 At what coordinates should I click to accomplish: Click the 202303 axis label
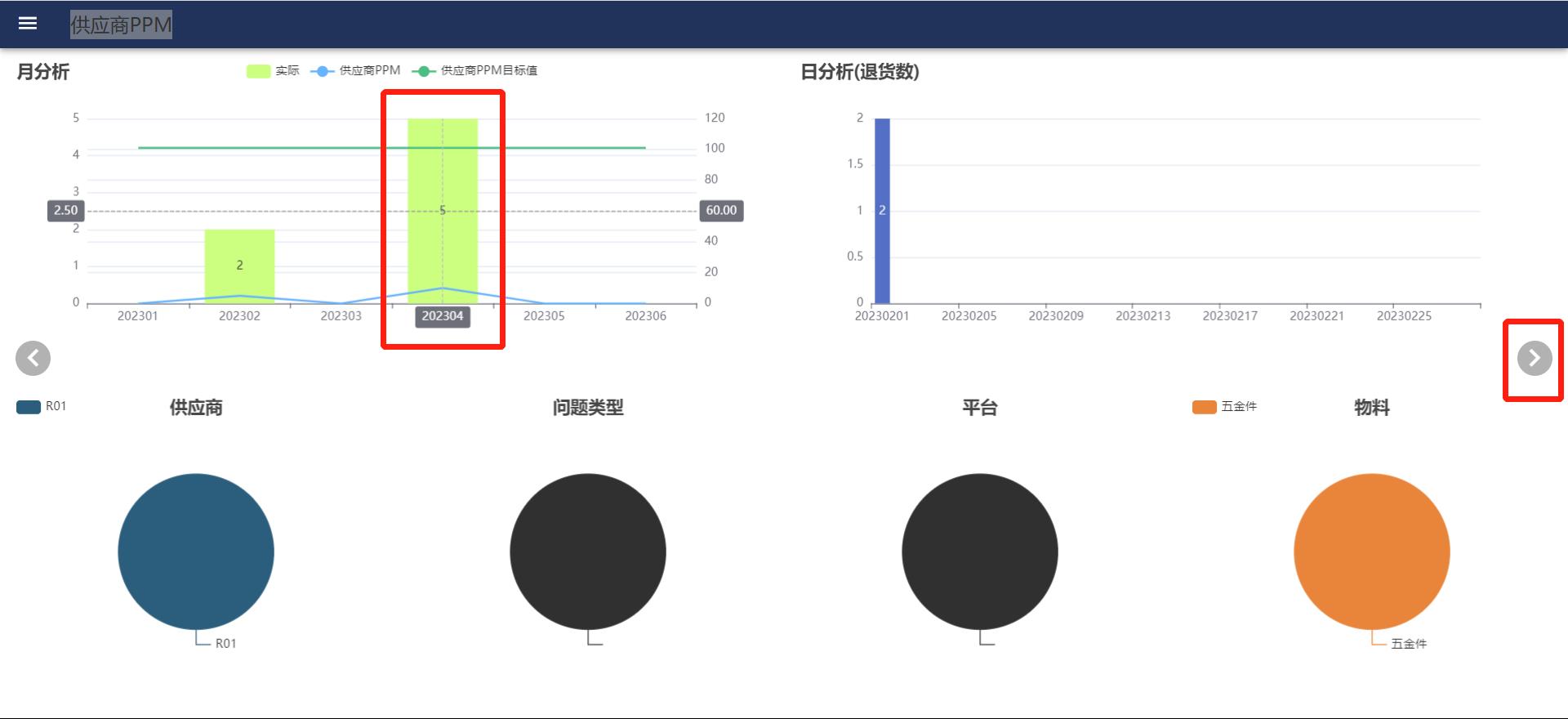coord(341,316)
